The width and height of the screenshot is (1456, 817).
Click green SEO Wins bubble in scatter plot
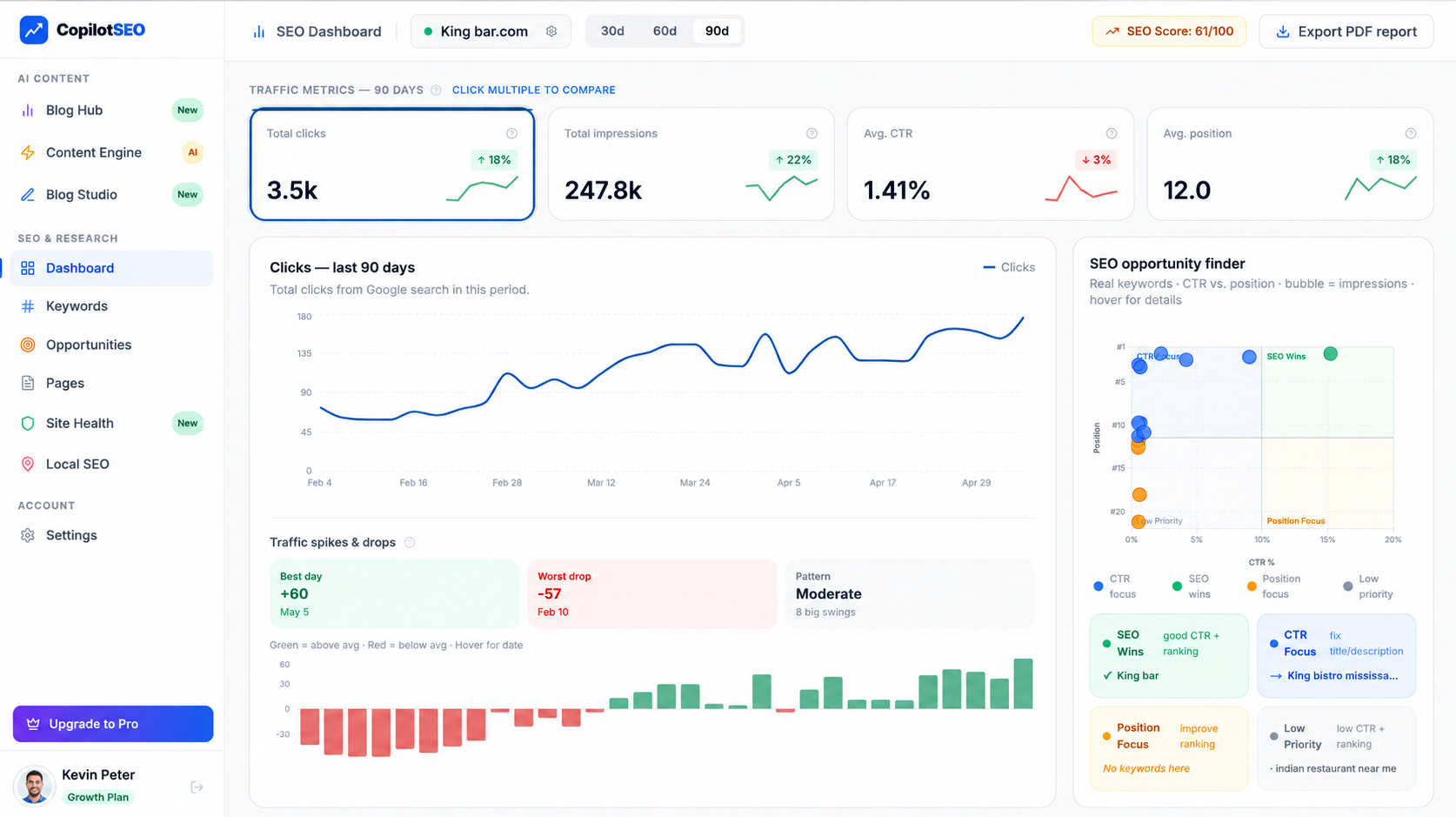(1330, 354)
